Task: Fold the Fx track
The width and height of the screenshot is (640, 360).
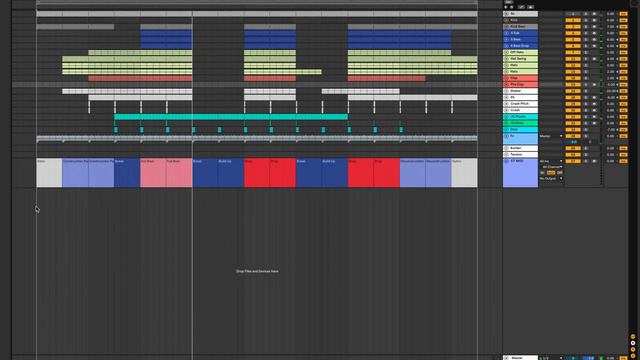Action: tap(507, 136)
